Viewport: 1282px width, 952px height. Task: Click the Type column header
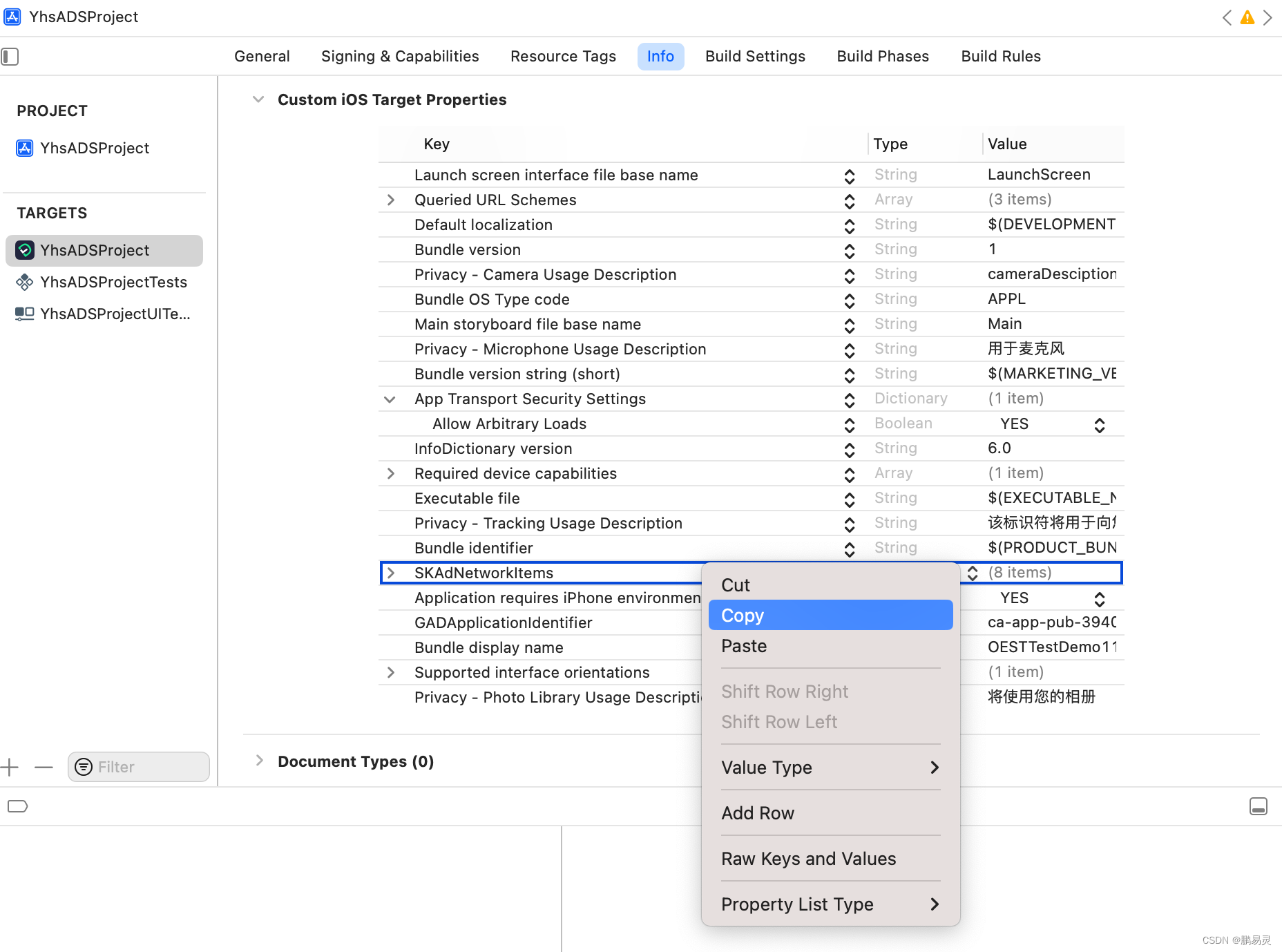[890, 144]
